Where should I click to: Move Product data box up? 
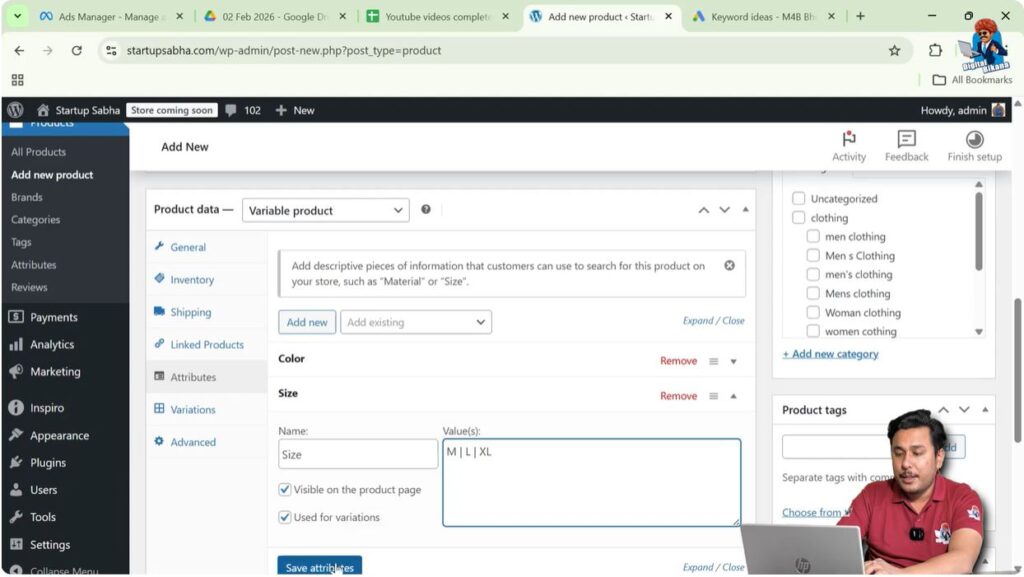point(703,210)
